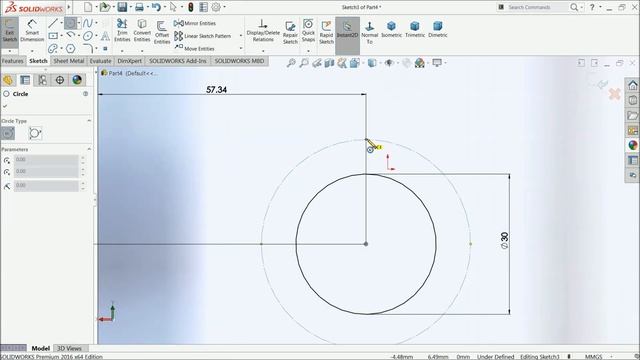Click Move Entities

coord(194,49)
